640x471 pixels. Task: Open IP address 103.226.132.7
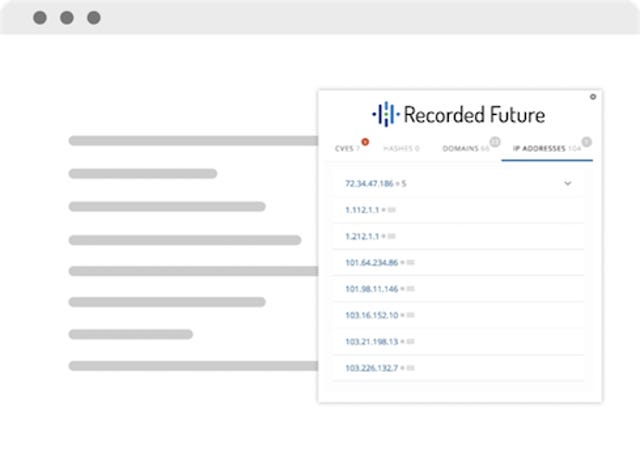pyautogui.click(x=371, y=368)
